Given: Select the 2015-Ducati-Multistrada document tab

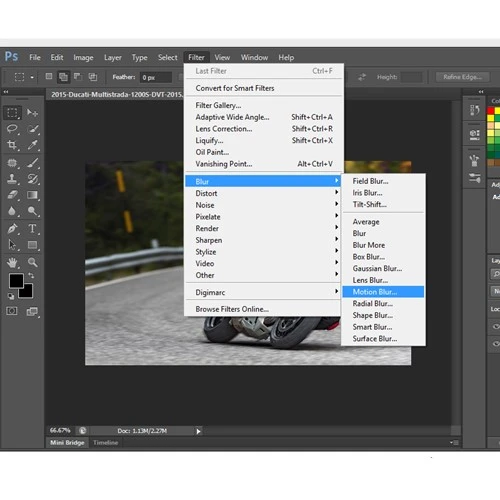Looking at the screenshot, I should click(x=117, y=95).
